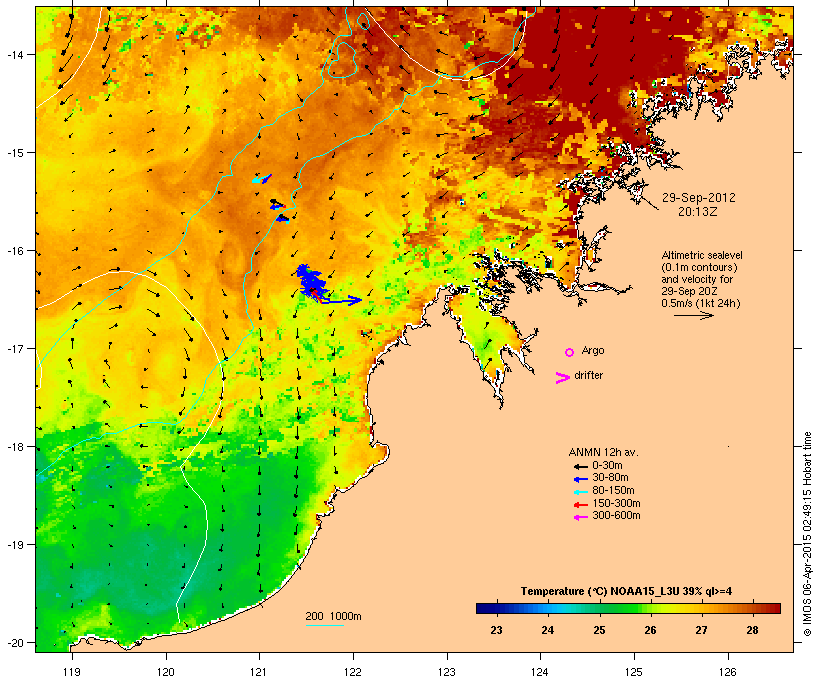The width and height of the screenshot is (820, 680).
Task: Click longitude axis label 122
Action: point(353,672)
